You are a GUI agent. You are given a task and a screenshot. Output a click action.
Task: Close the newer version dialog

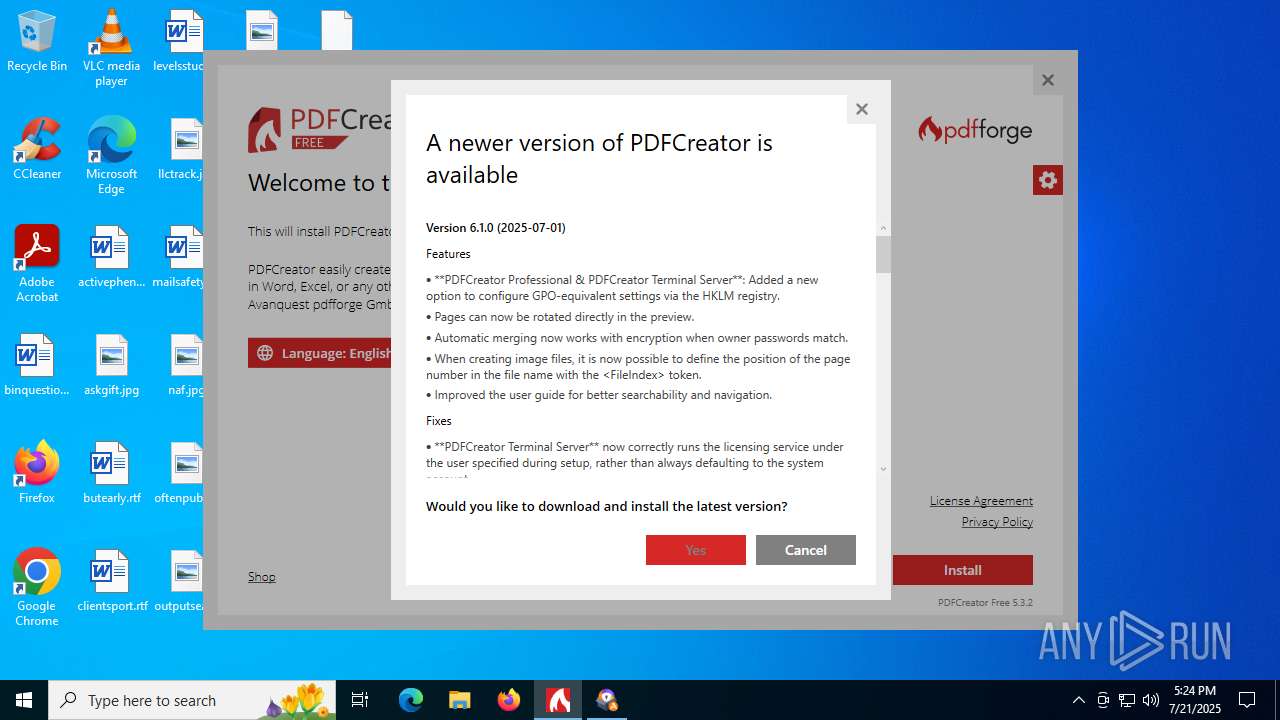tap(862, 109)
